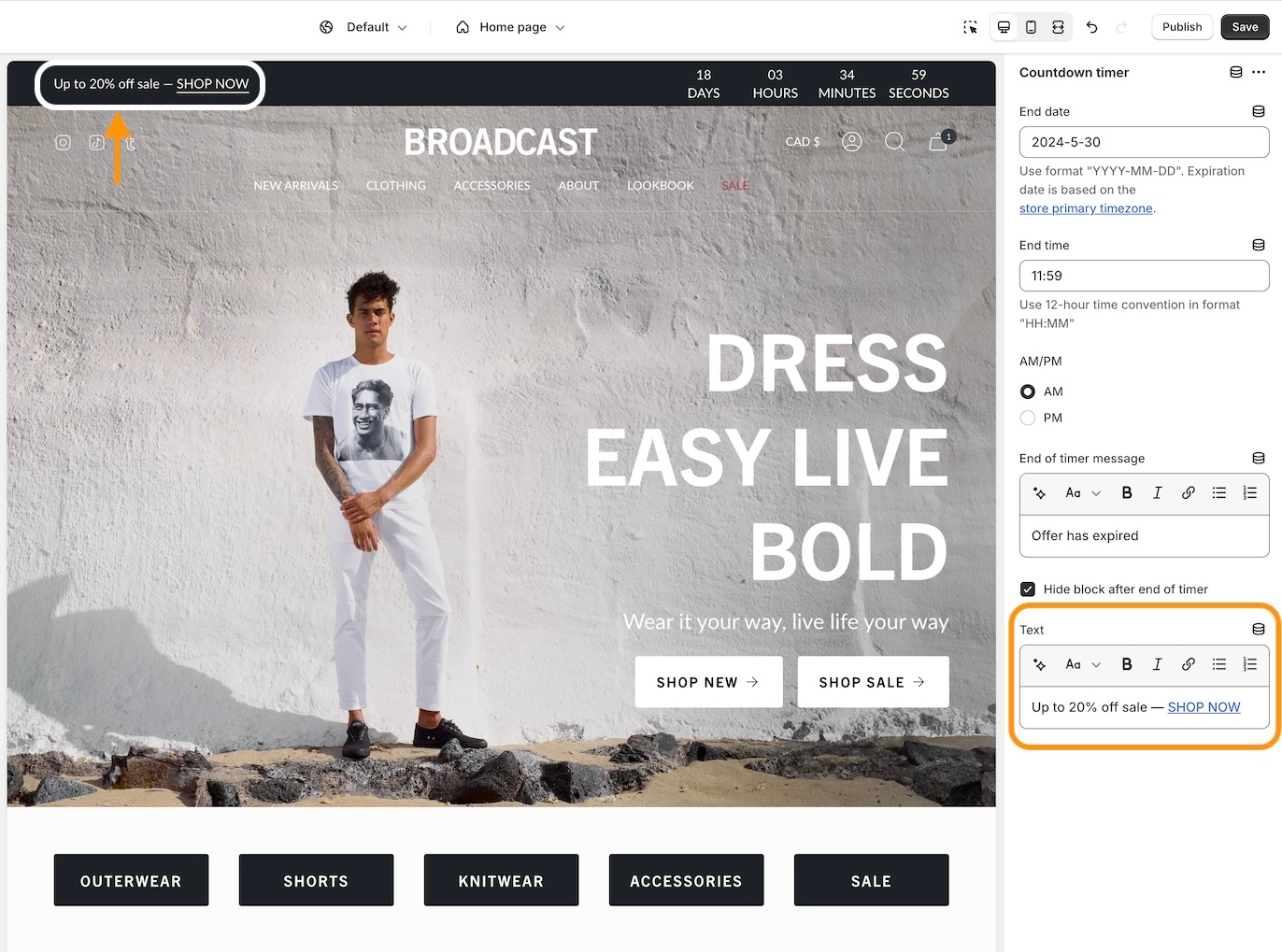Select desktop preview icon
This screenshot has height=952, width=1282.
[1004, 27]
